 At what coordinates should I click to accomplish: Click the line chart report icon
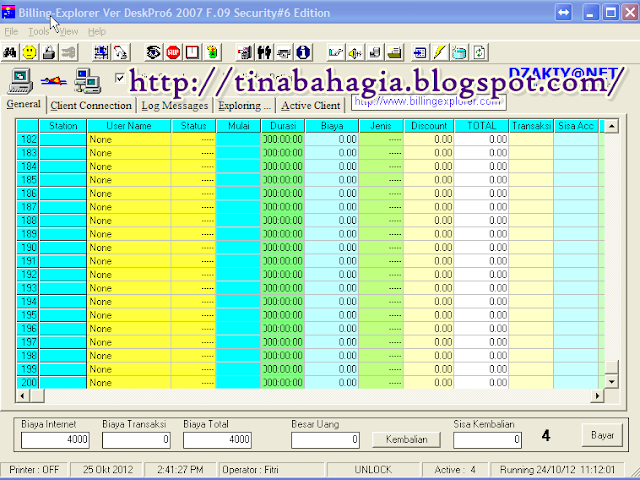[x=336, y=52]
